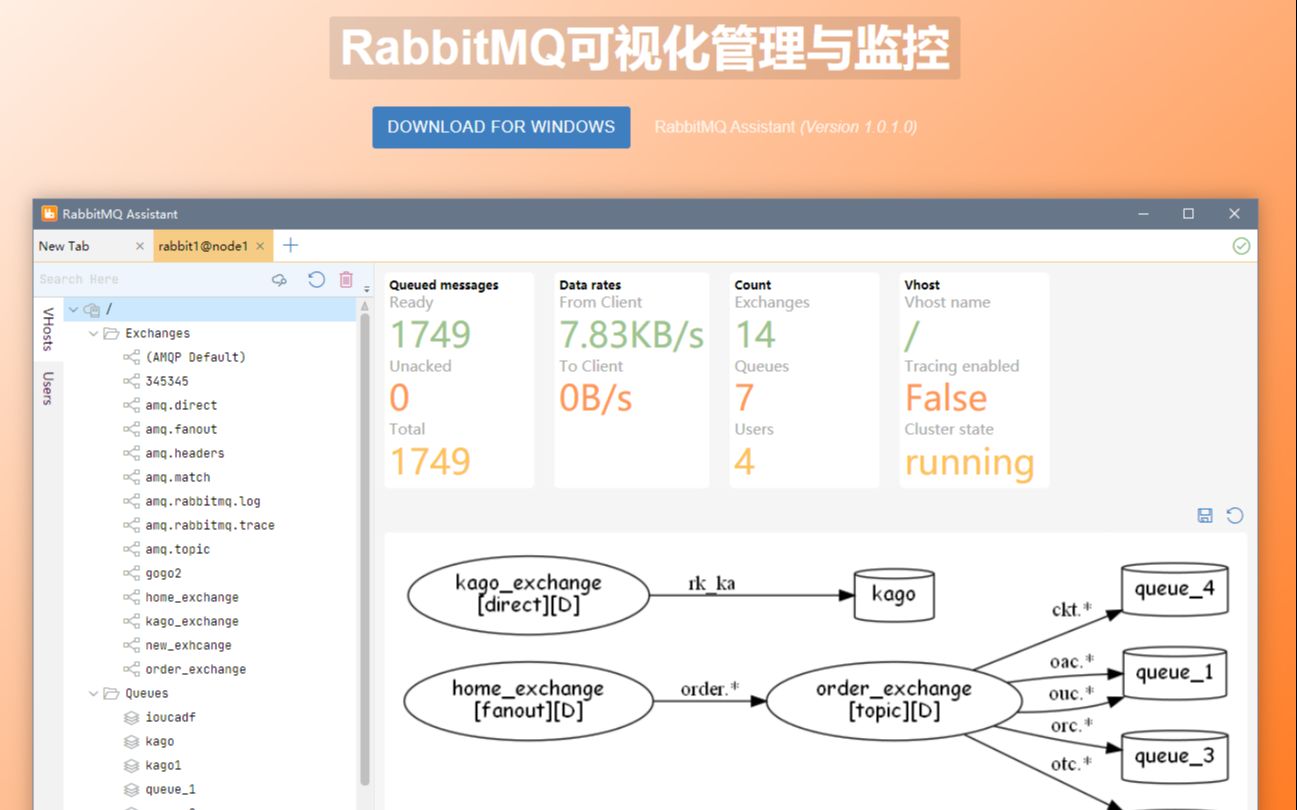
Task: Click the queue_3 cylinder in diagram
Action: coord(1174,756)
